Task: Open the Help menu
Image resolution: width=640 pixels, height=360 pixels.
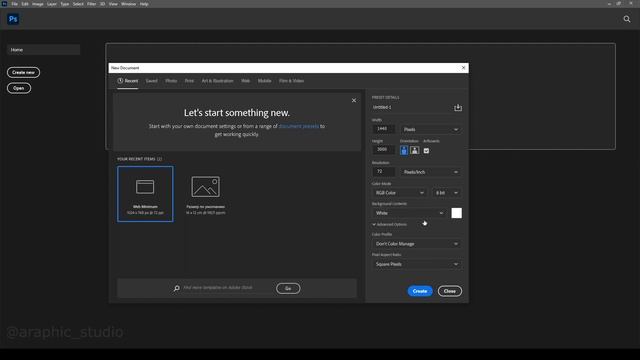Action: [144, 4]
